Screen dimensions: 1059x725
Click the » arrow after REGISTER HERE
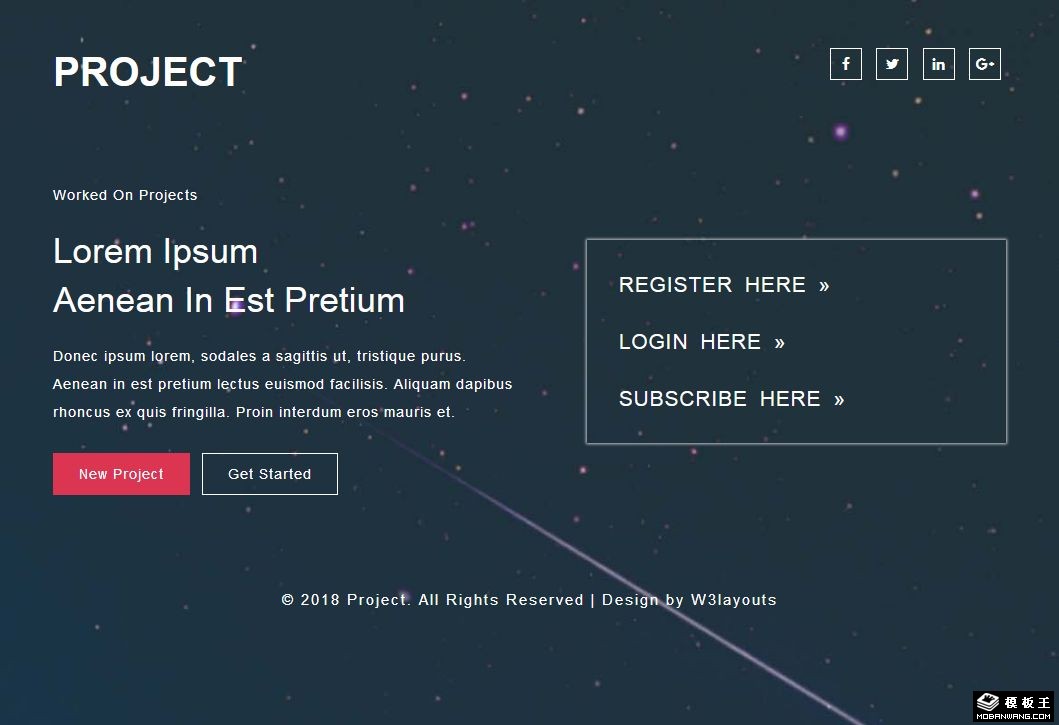824,286
